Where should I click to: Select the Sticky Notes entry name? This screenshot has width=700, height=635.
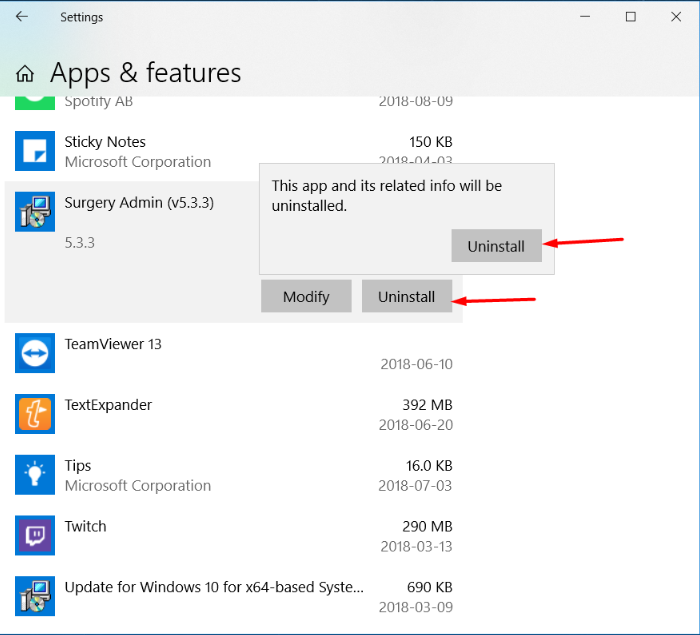pos(105,142)
